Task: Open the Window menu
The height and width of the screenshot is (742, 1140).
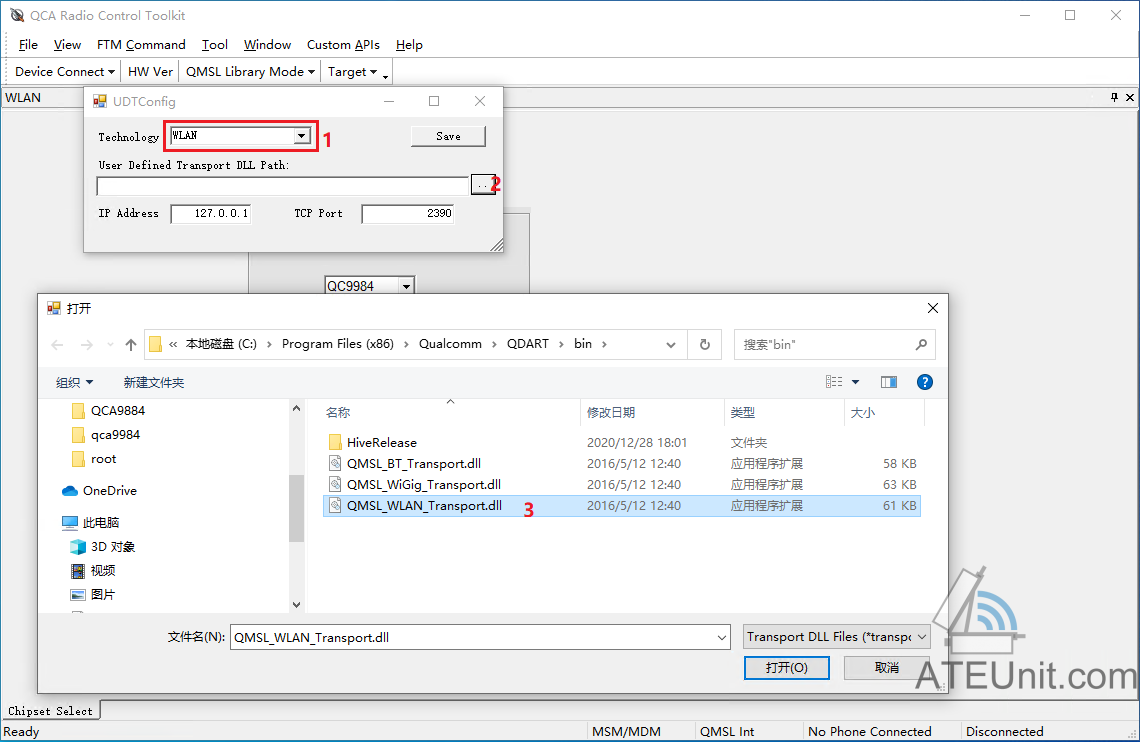Action: click(x=267, y=45)
